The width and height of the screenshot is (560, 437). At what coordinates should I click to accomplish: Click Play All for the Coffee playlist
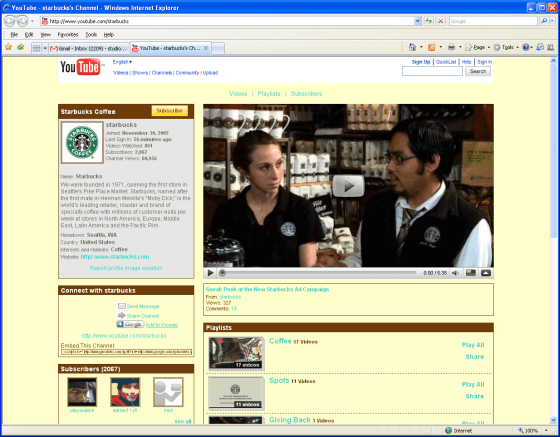473,345
